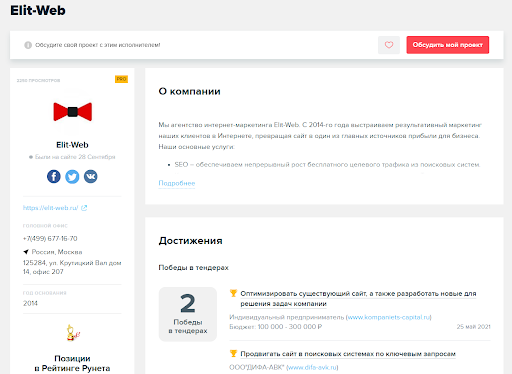Click trophy icon beside 'Продвигать сайт'

[x=233, y=353]
